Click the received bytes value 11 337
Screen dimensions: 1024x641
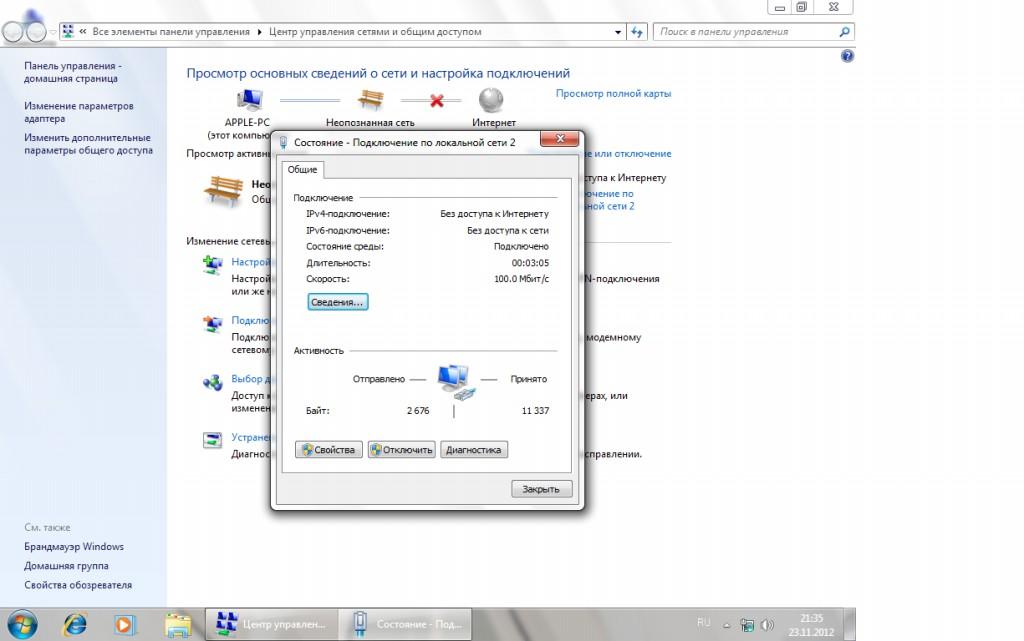click(x=536, y=411)
